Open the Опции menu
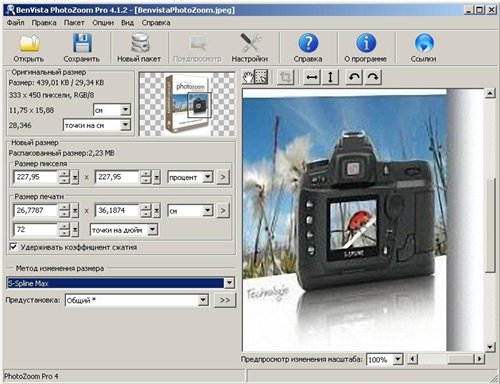Image resolution: width=500 pixels, height=384 pixels. (103, 23)
